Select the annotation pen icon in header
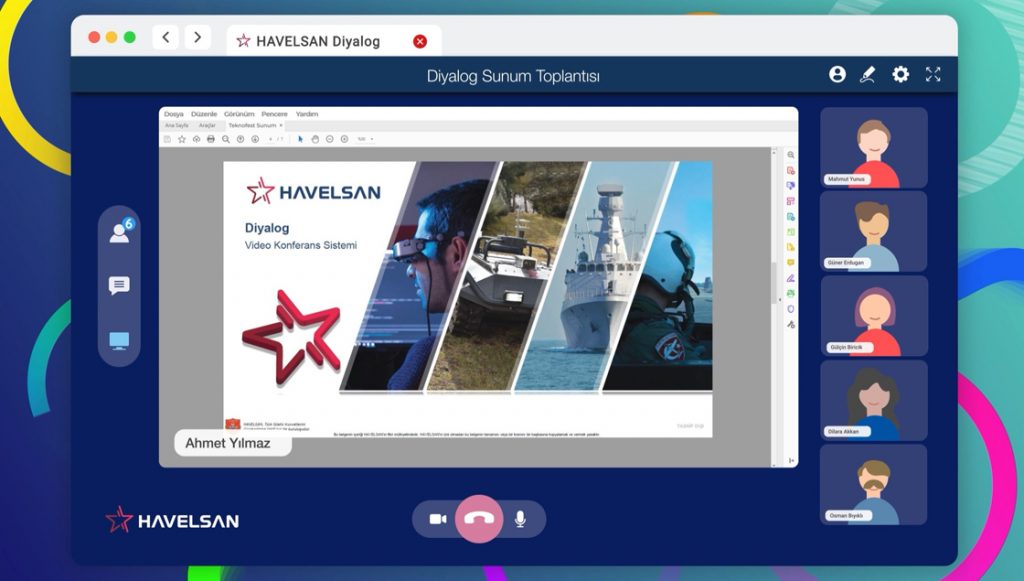This screenshot has height=581, width=1024. click(x=868, y=75)
